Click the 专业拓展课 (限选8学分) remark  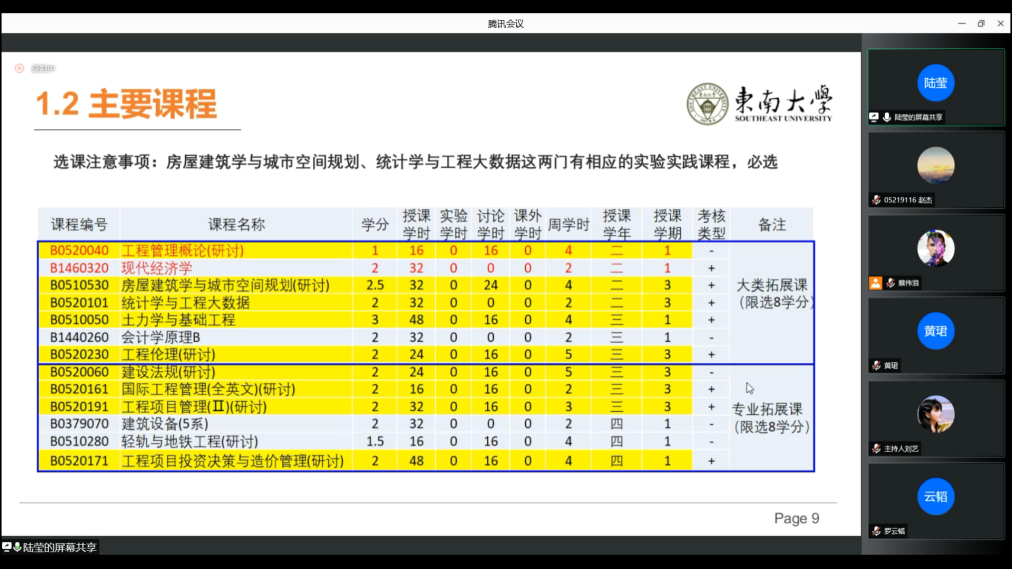[x=770, y=418]
